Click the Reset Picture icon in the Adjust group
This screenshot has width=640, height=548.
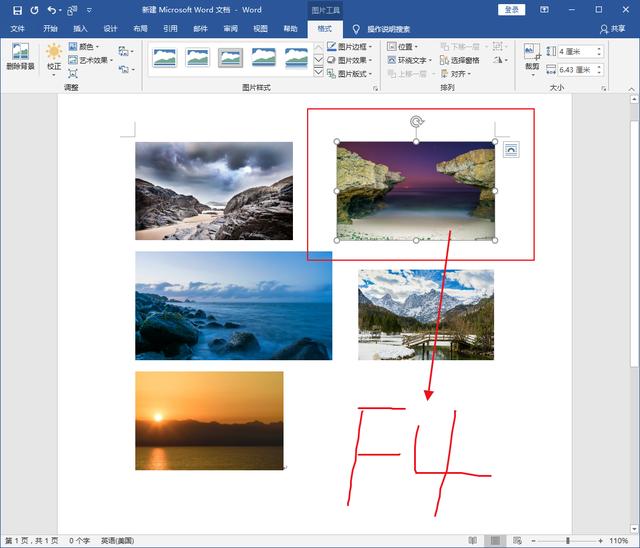124,69
